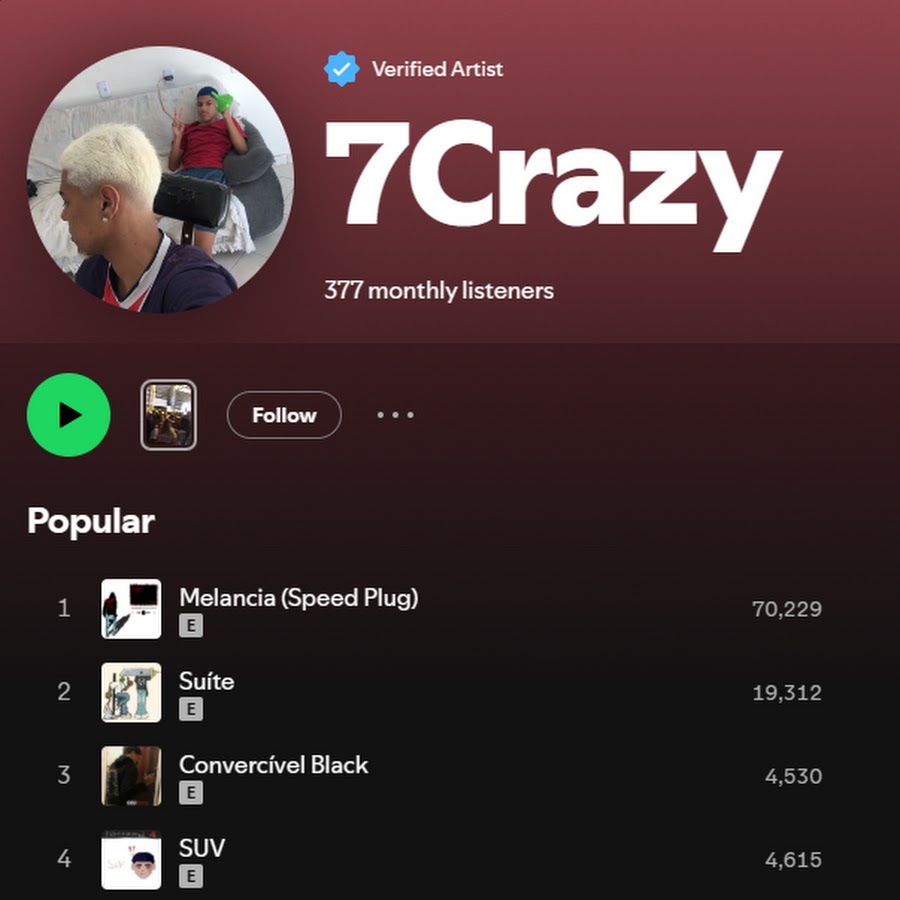Click the Verified Artist blue checkmark badge
The height and width of the screenshot is (900, 900).
click(342, 69)
